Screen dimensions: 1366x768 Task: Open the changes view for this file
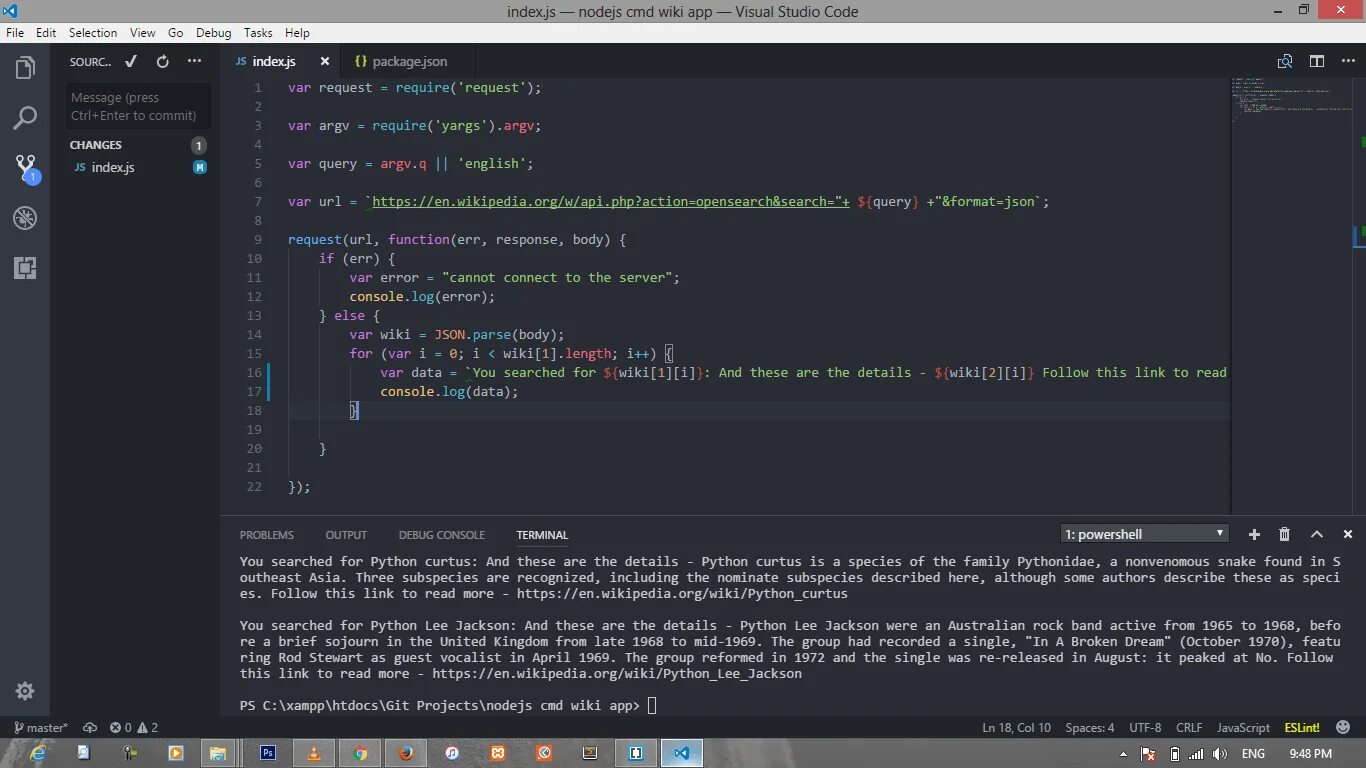click(1285, 61)
